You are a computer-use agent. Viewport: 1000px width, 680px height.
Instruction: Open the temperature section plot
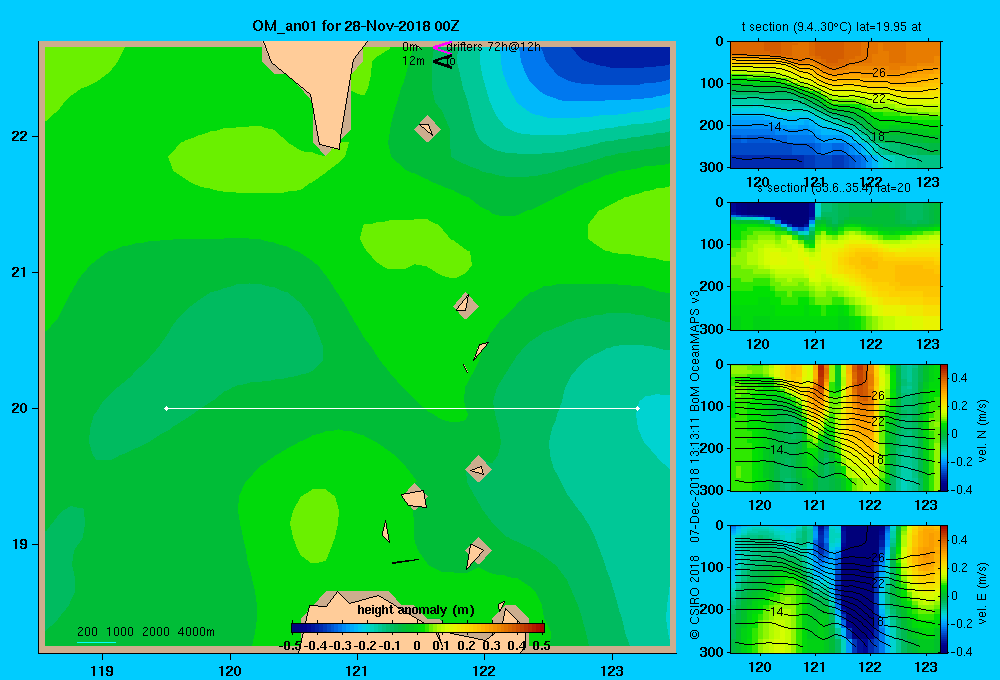835,105
